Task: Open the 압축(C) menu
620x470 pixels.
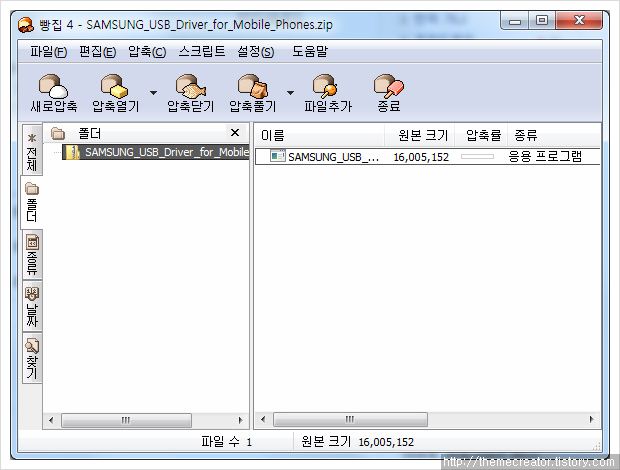Action: pyautogui.click(x=147, y=51)
